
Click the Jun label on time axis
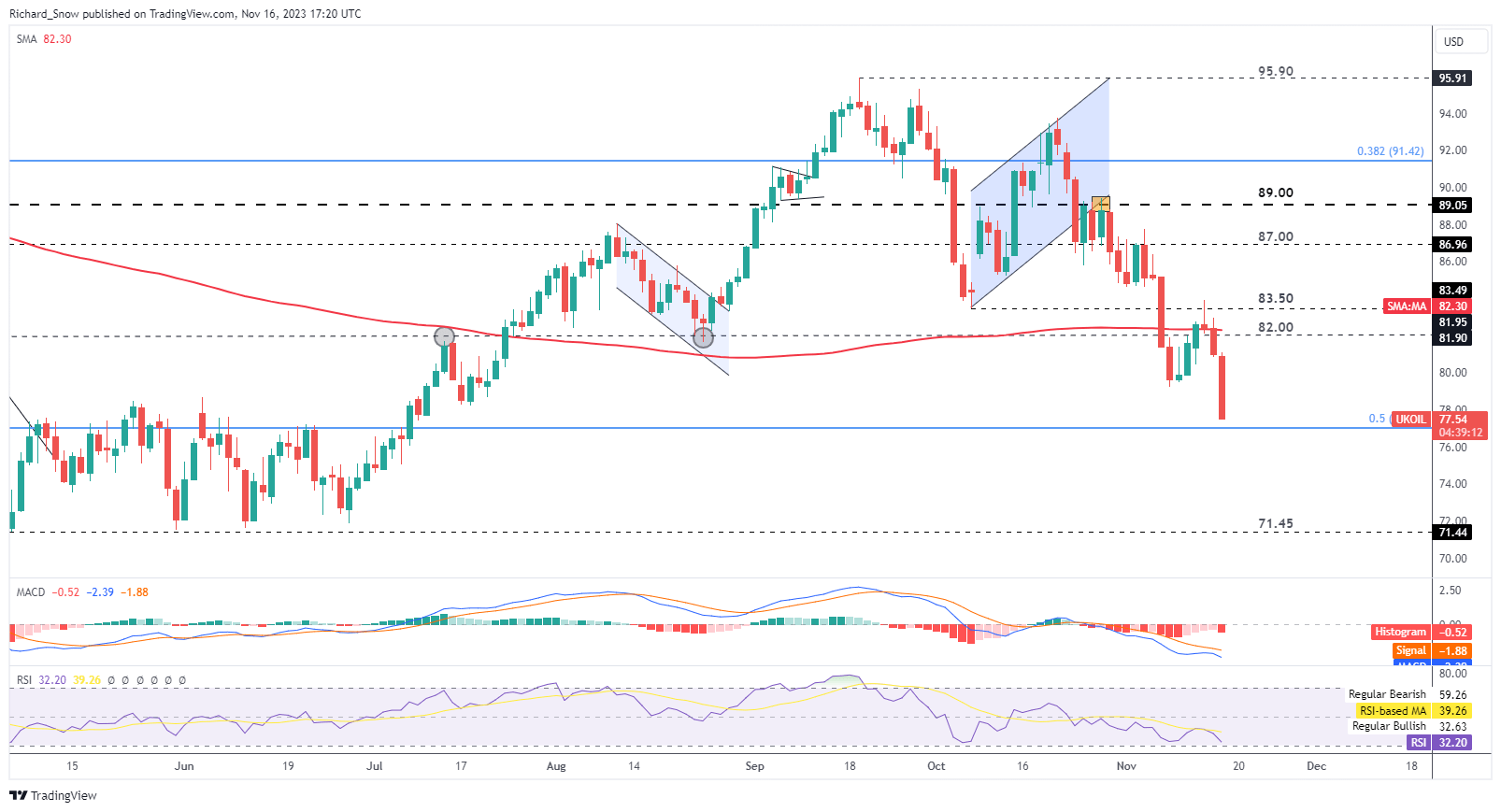(184, 766)
